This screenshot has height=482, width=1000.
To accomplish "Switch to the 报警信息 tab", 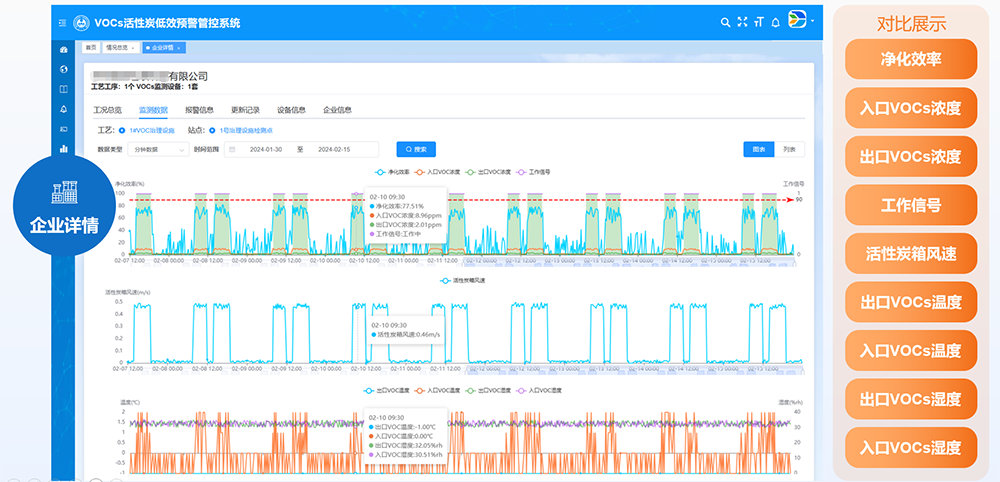I will point(199,110).
